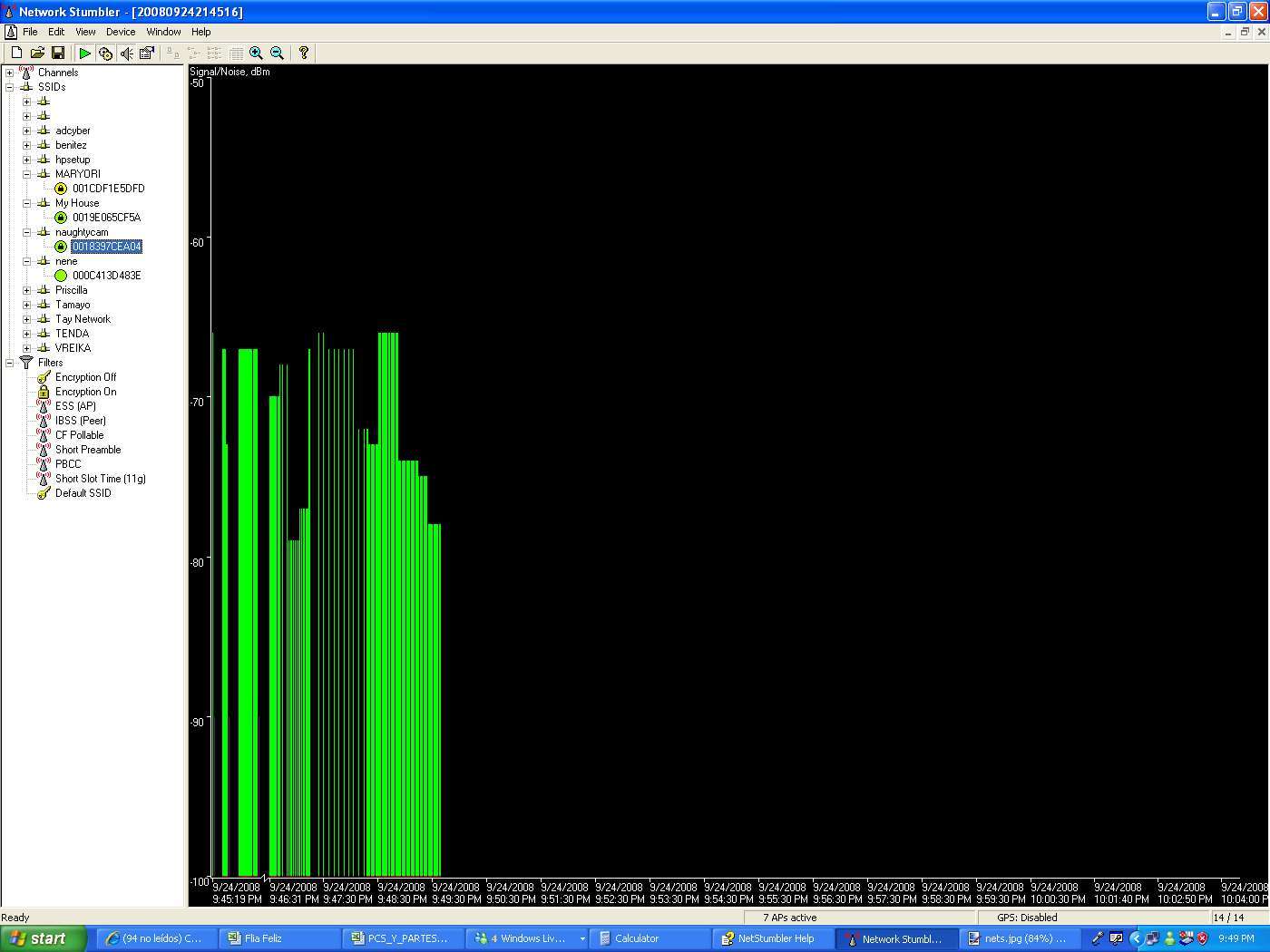The height and width of the screenshot is (952, 1270).
Task: Click the New document toolbar icon
Action: pyautogui.click(x=16, y=53)
